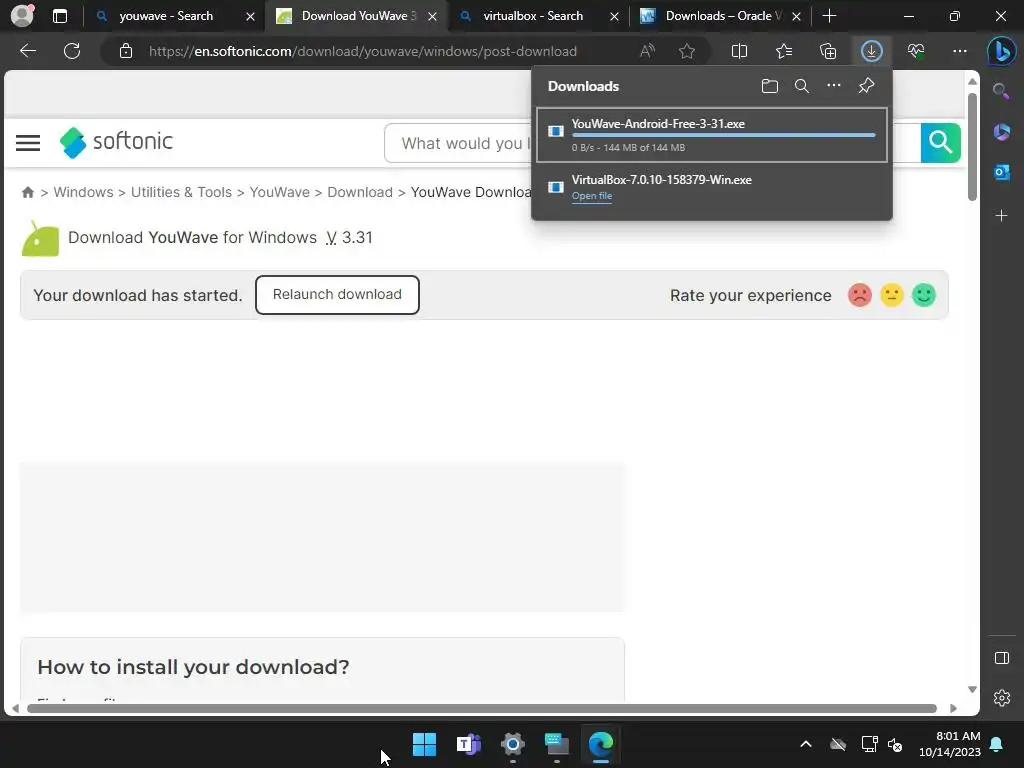
Task: Open Outlook in the sidebar
Action: (x=1002, y=172)
